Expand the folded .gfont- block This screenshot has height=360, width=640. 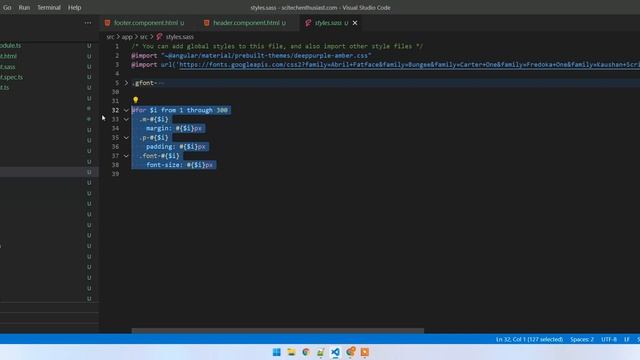[x=126, y=83]
